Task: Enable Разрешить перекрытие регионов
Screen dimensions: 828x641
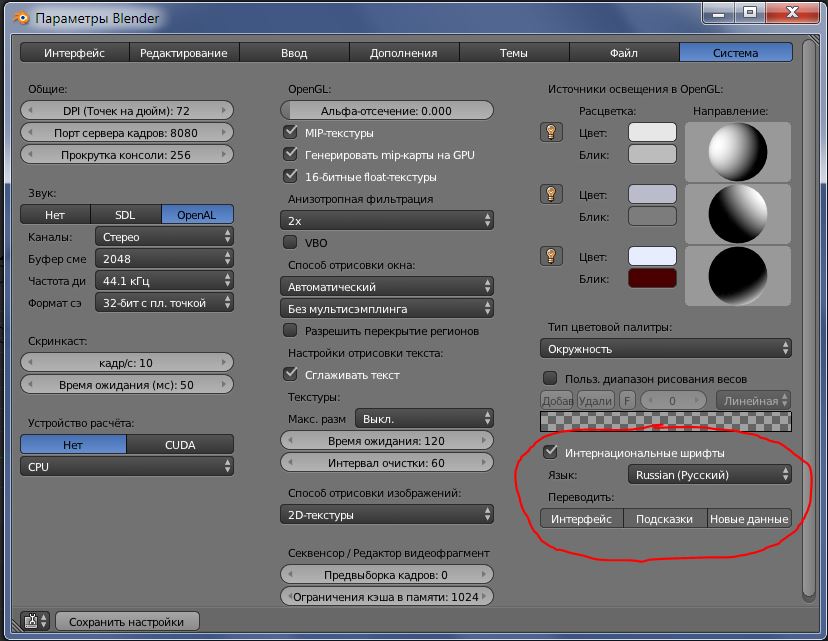Action: coord(290,330)
